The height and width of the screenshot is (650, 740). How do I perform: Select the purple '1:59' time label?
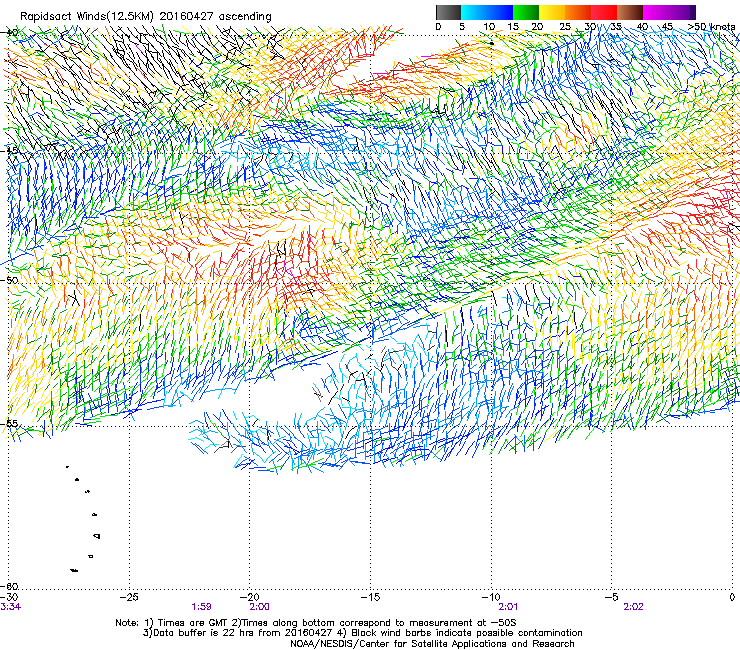[202, 607]
